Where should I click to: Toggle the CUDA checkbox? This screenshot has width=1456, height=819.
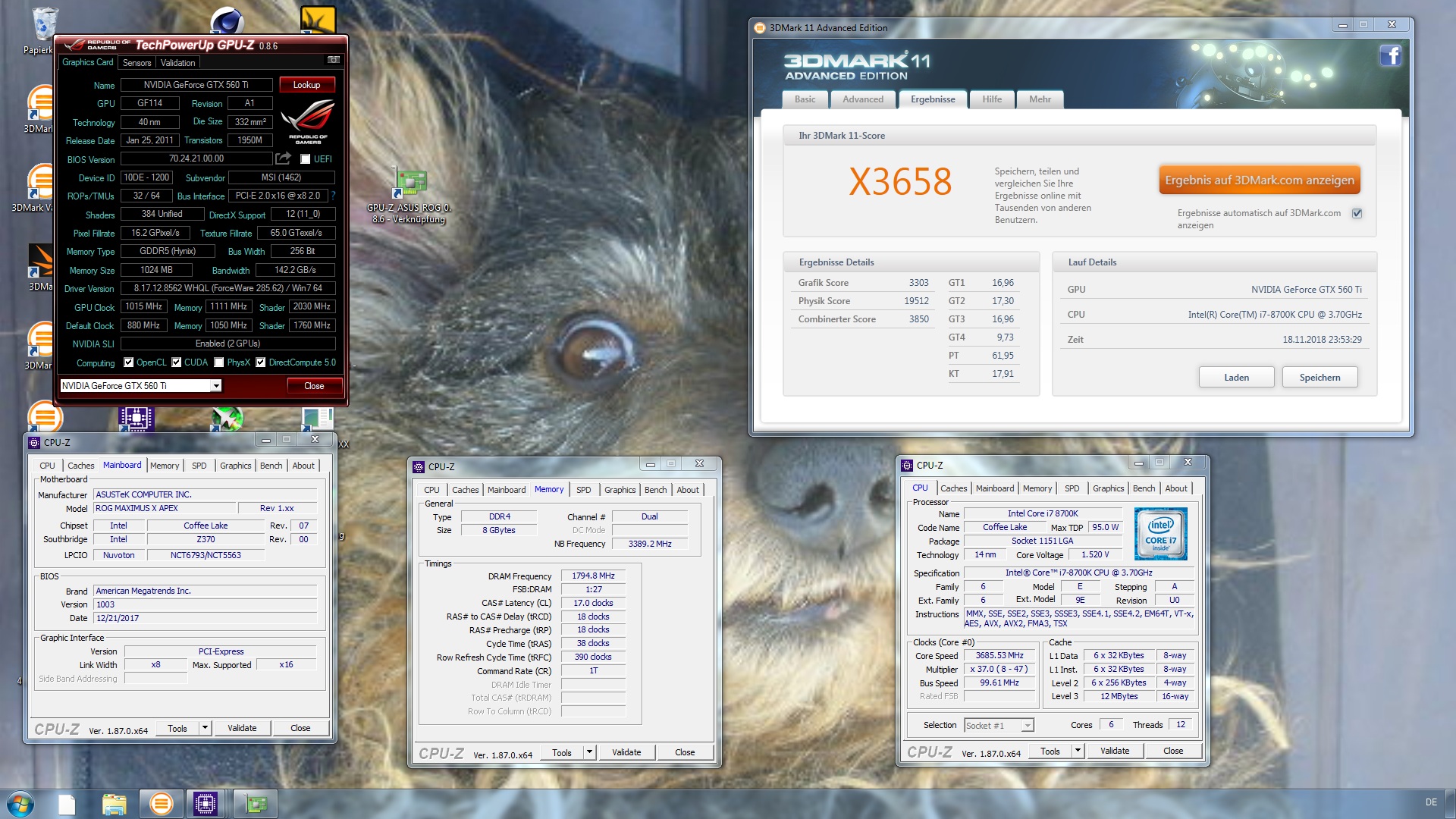point(176,362)
